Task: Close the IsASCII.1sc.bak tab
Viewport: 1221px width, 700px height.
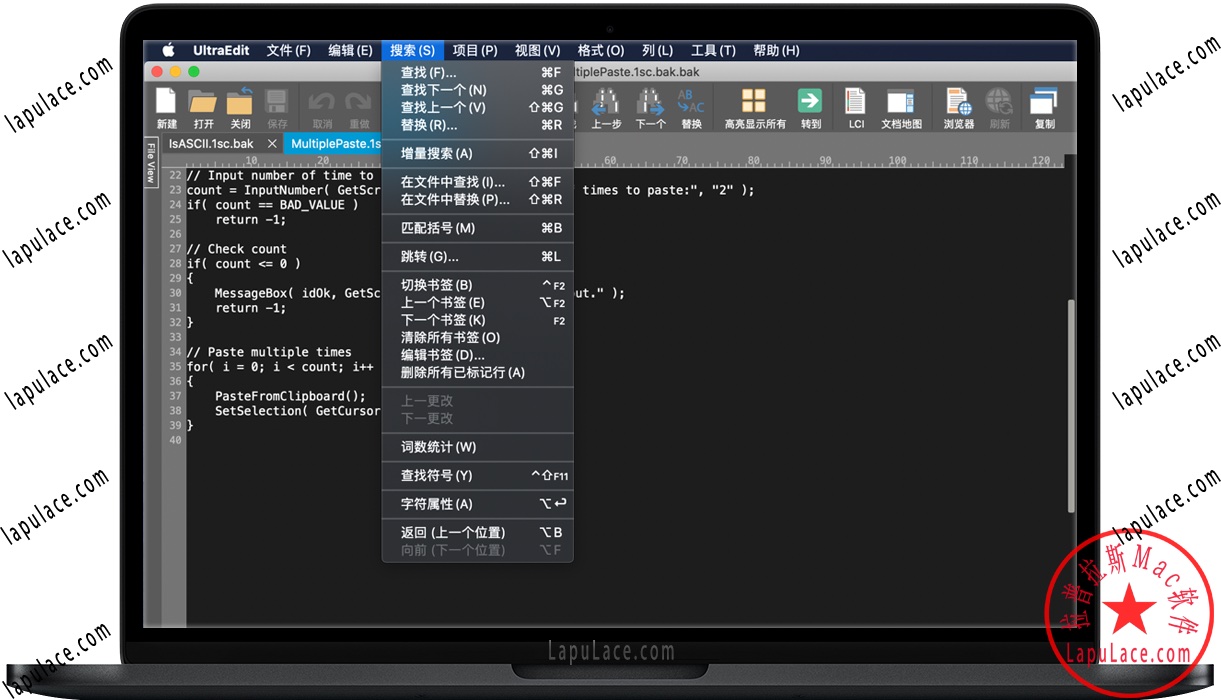Action: 272,144
